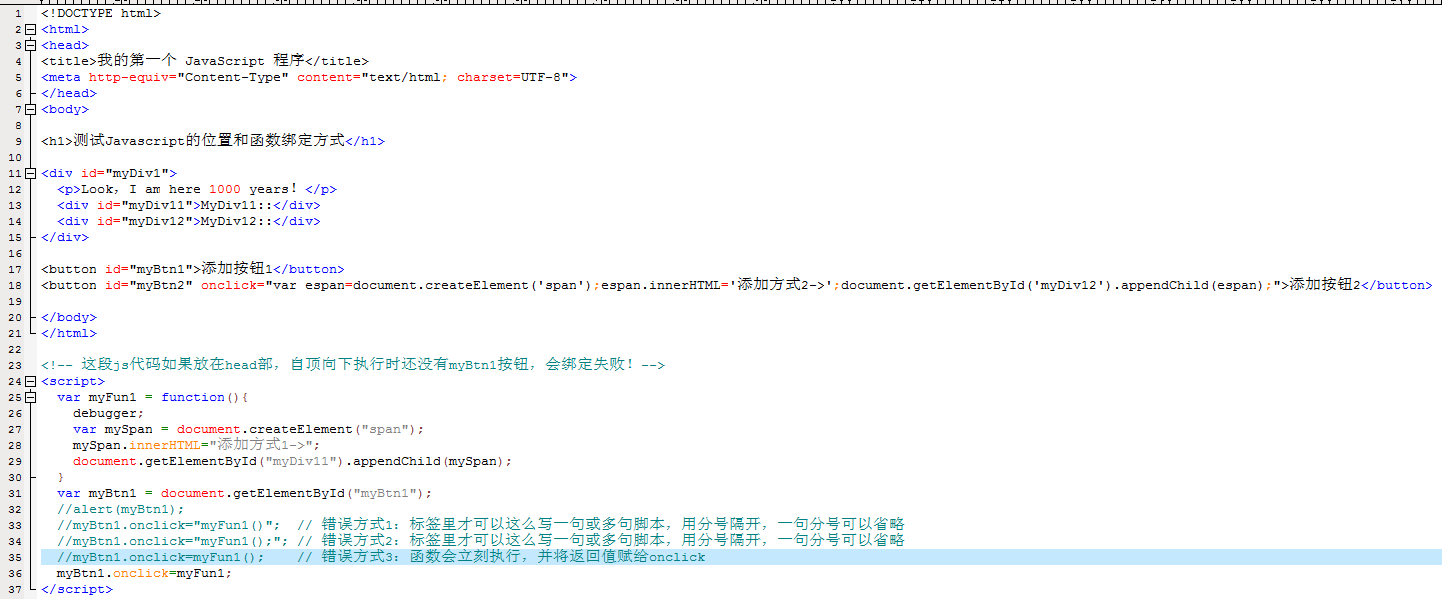The width and height of the screenshot is (1442, 599).
Task: Collapse the <script> fold marker on line 24
Action: click(x=30, y=382)
